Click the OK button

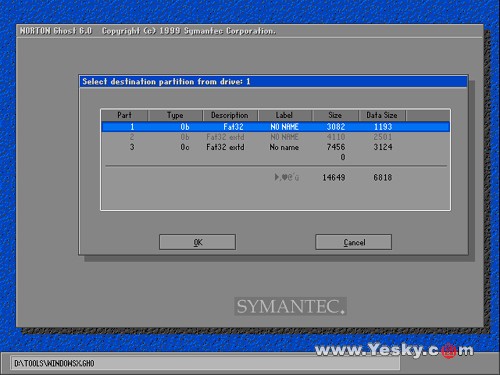(197, 242)
